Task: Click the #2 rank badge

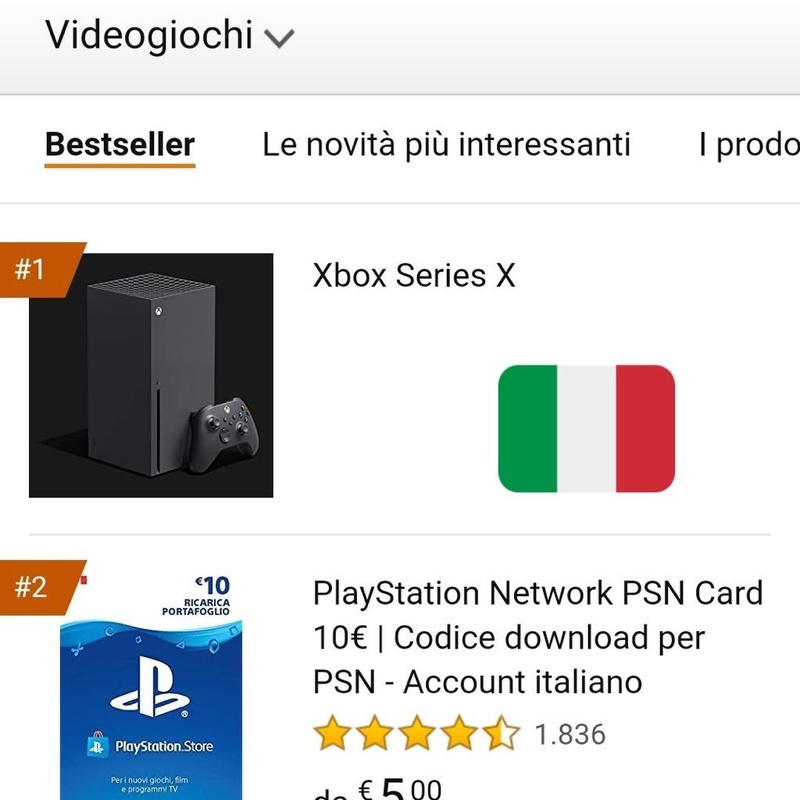Action: coord(32,587)
